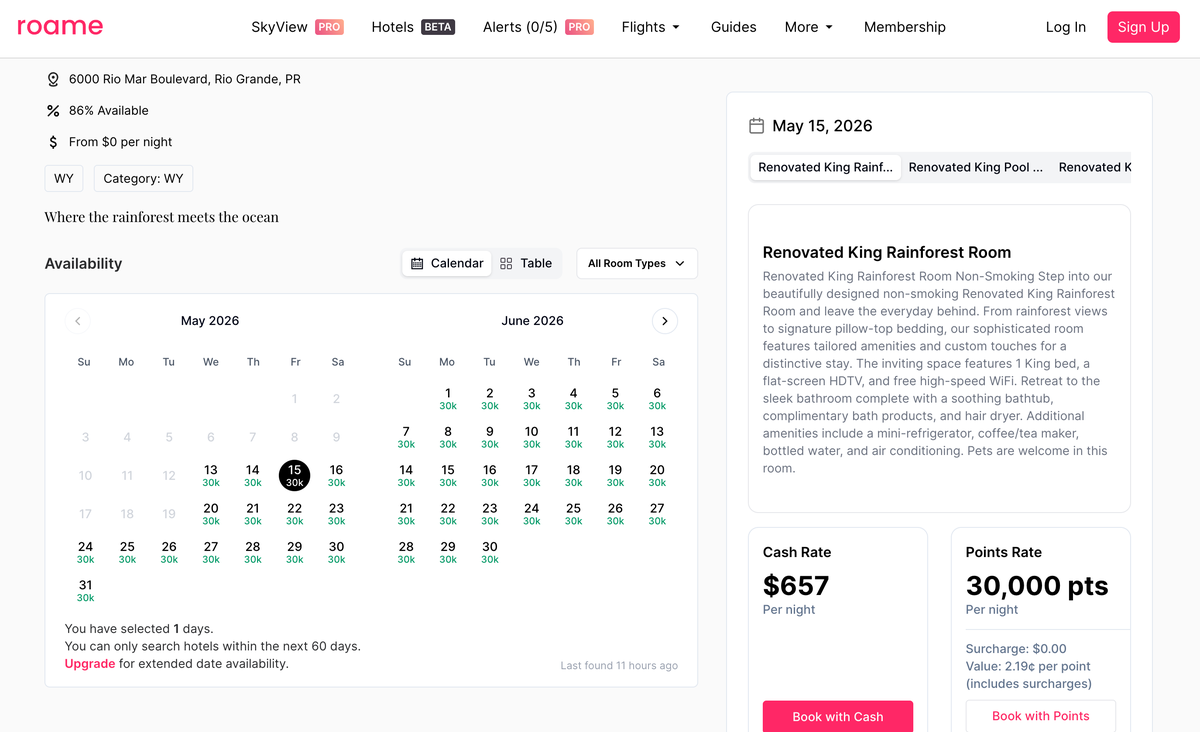
Task: Click the Upgrade link
Action: [x=90, y=663]
